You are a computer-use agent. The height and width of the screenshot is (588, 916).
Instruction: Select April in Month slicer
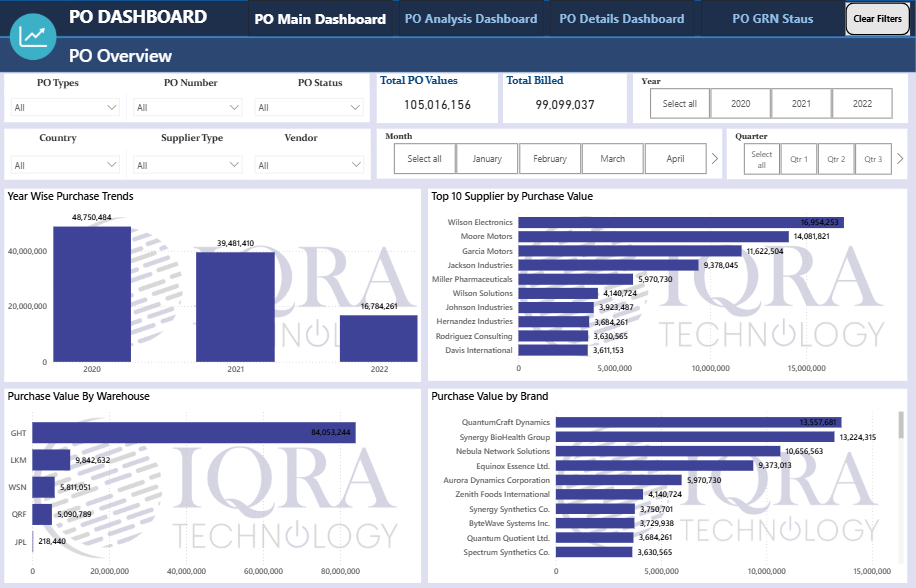tap(675, 159)
